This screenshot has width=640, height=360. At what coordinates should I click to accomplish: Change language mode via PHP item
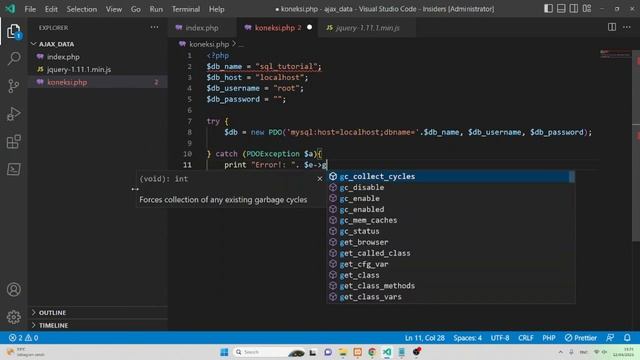tap(549, 338)
